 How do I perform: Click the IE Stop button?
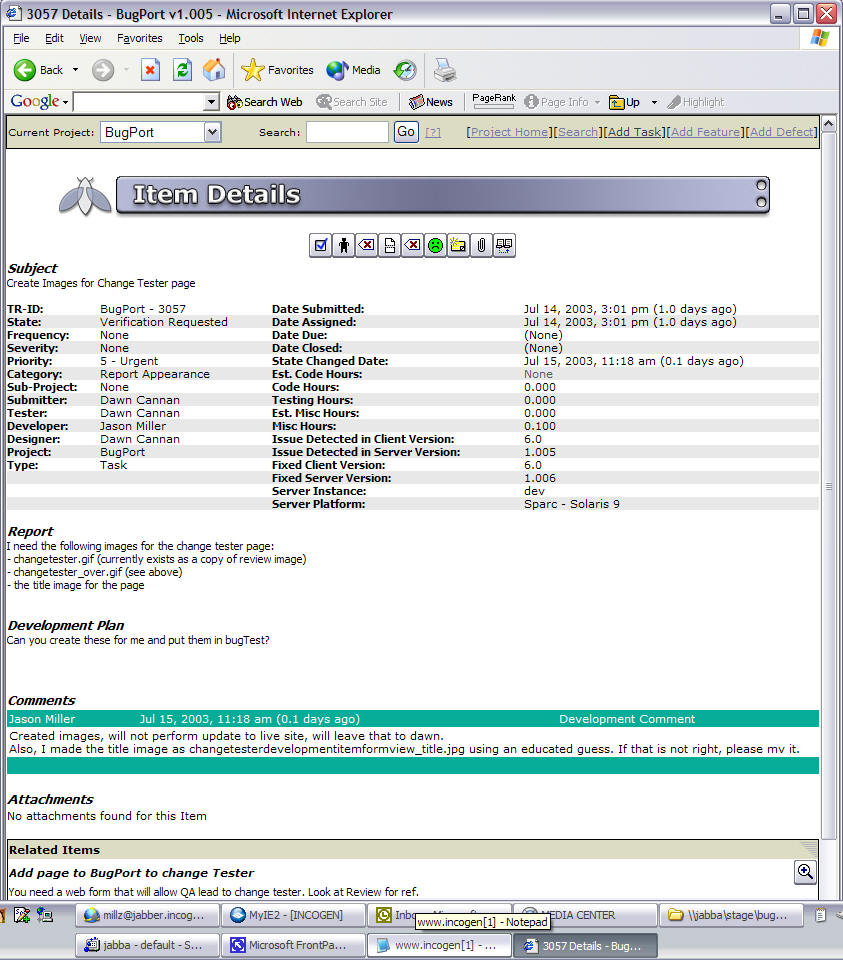point(150,70)
